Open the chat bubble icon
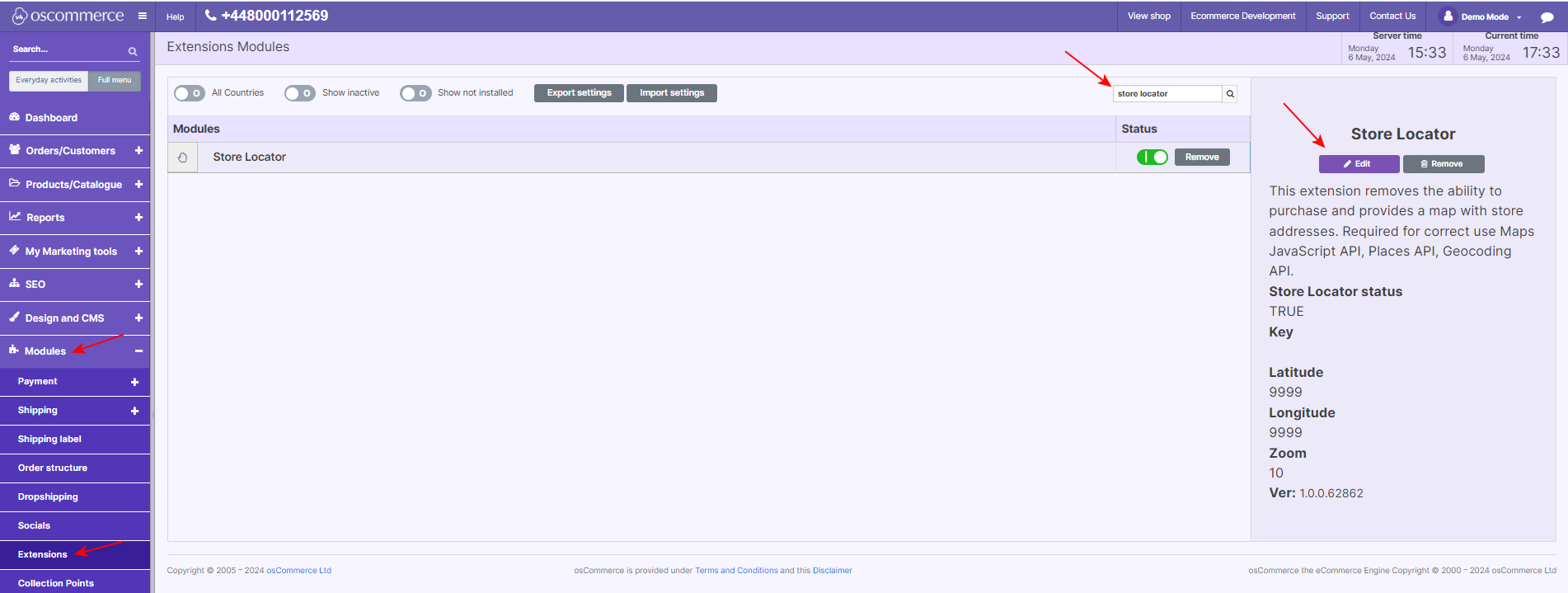The width and height of the screenshot is (1568, 593). [1547, 16]
